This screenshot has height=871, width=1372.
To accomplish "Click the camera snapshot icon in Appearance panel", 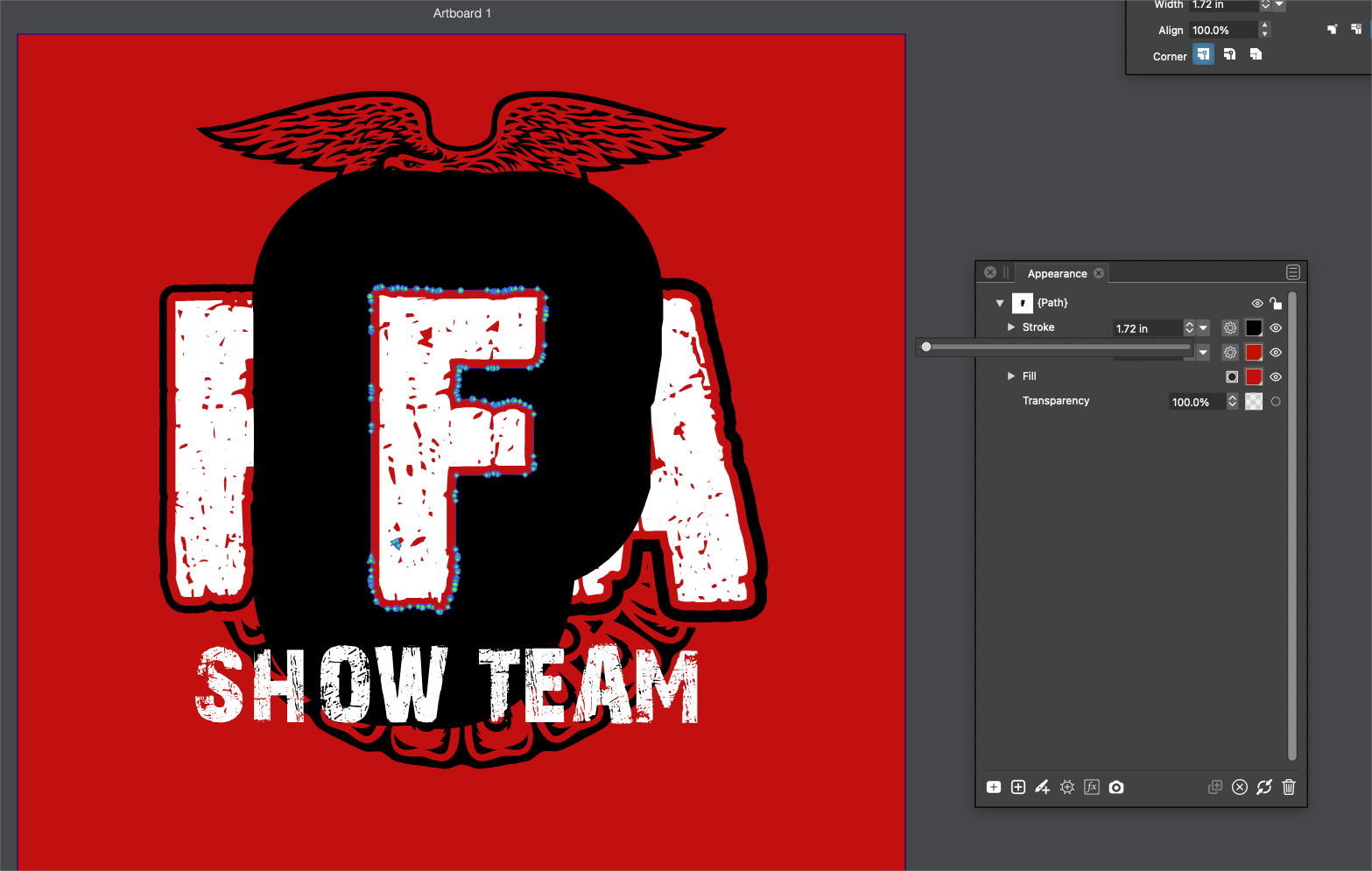I will pyautogui.click(x=1115, y=787).
